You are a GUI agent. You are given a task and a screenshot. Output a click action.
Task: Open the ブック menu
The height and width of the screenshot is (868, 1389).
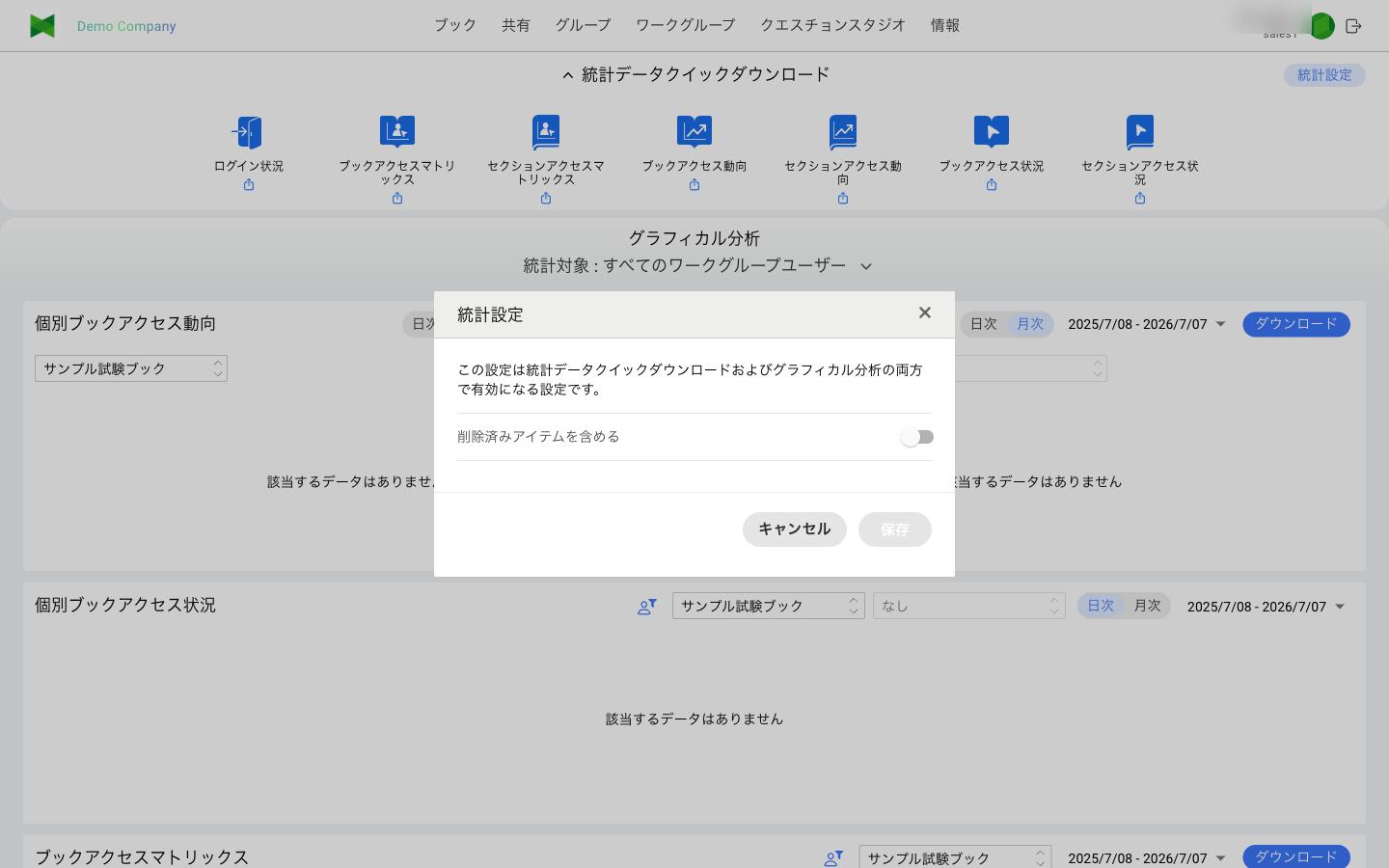click(455, 25)
